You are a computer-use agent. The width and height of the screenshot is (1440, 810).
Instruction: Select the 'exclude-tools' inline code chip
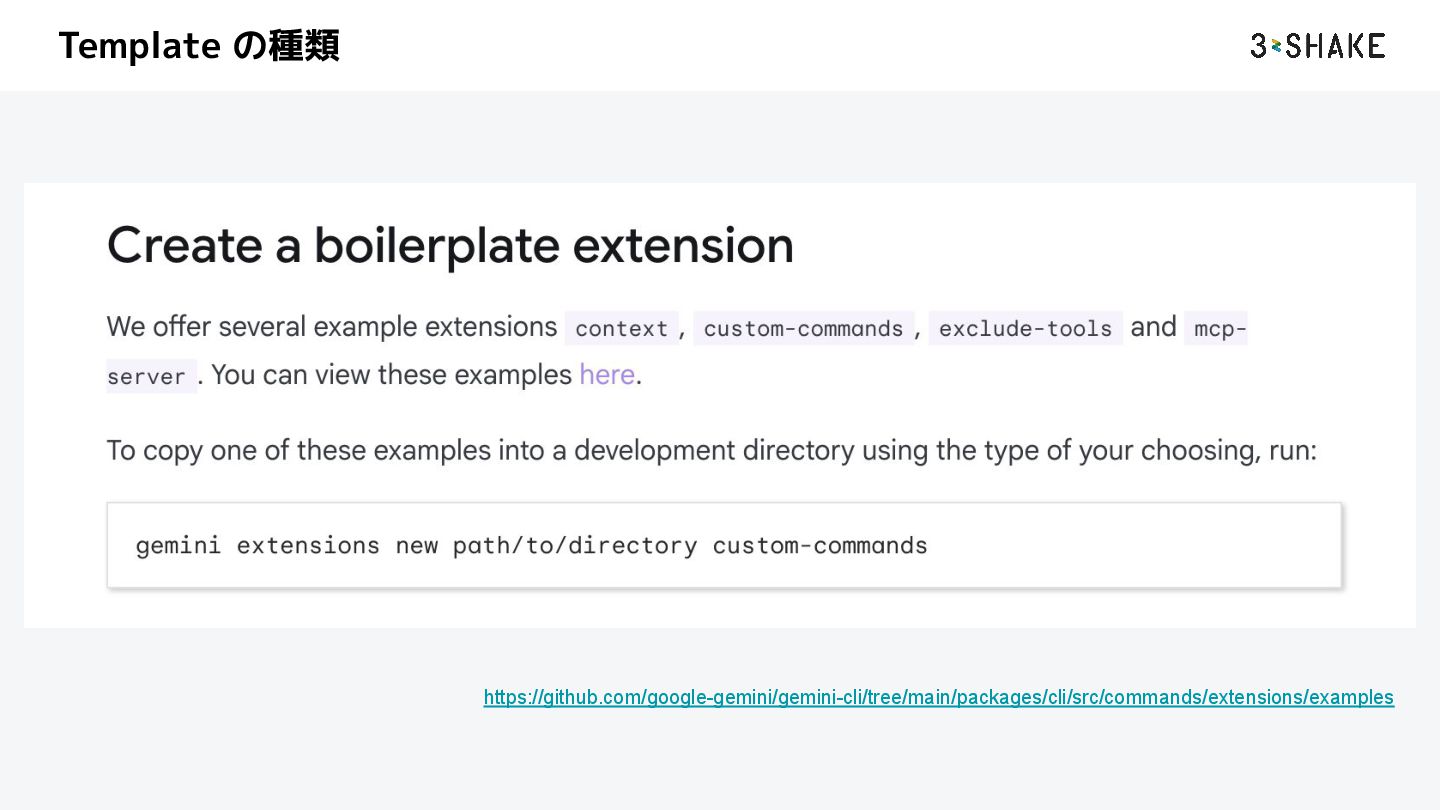click(1025, 329)
